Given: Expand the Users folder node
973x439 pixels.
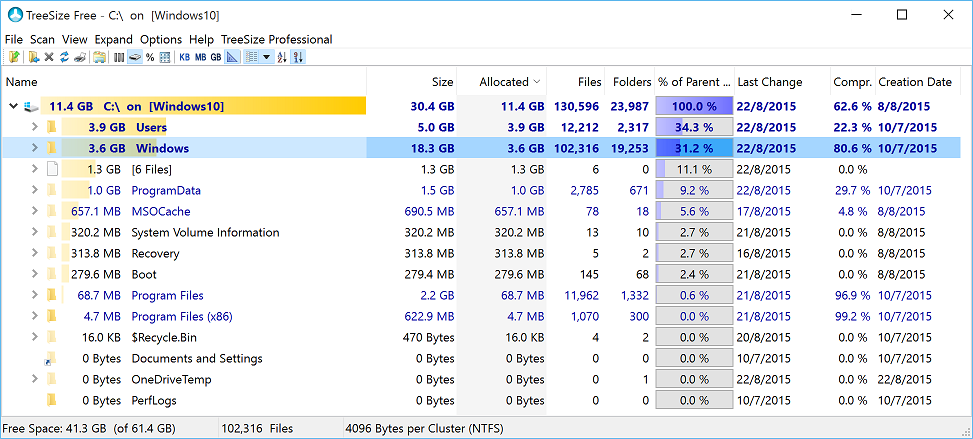Looking at the screenshot, I should coord(35,128).
